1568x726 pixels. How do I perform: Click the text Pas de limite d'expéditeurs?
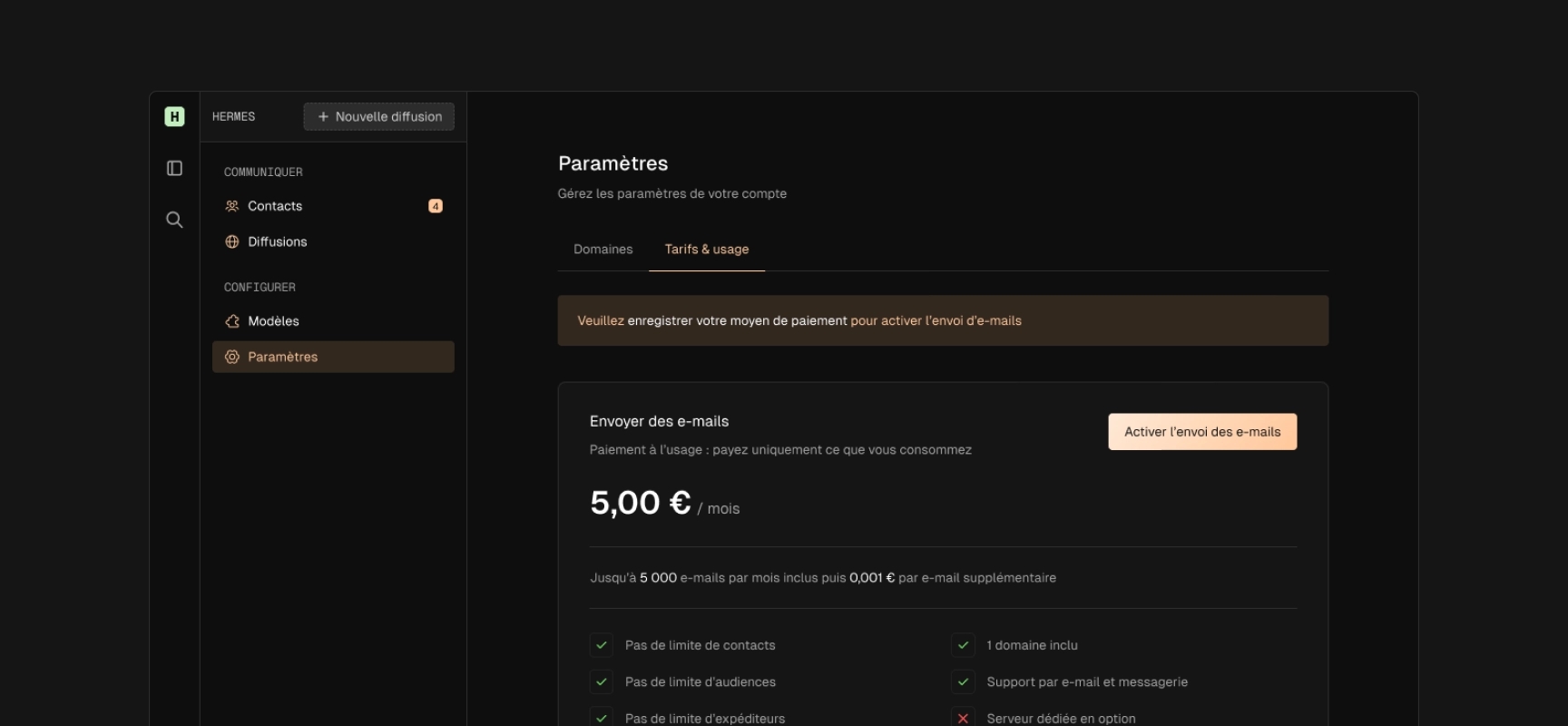tap(705, 718)
